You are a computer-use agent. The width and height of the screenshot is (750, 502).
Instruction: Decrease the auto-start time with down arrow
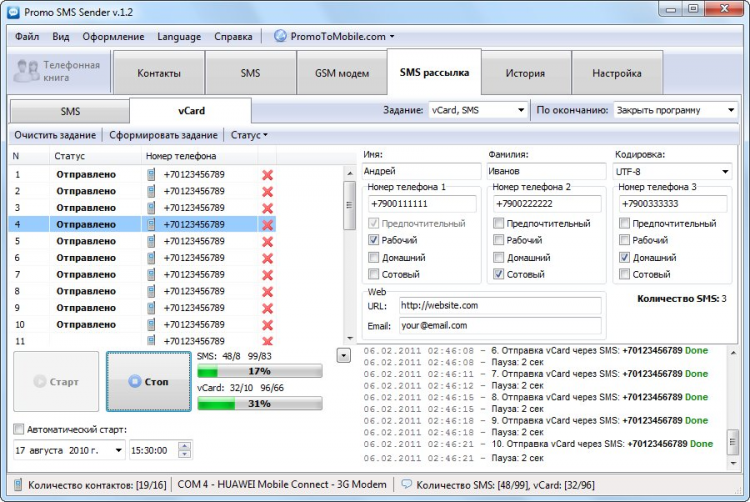click(x=184, y=454)
